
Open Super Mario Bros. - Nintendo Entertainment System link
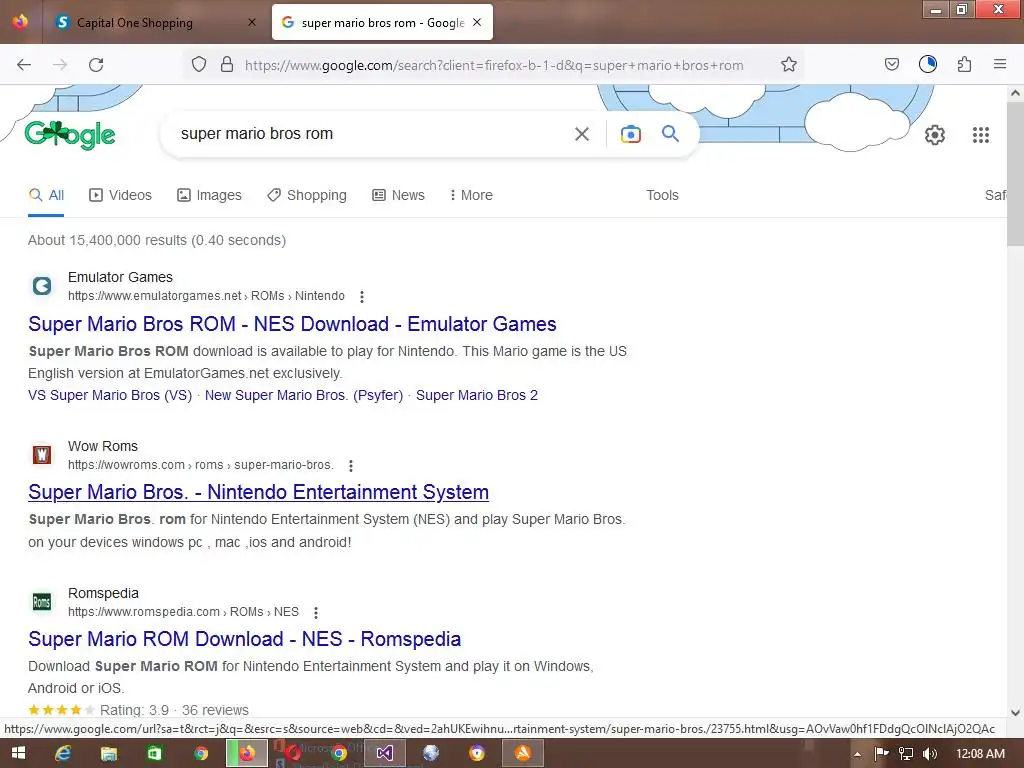pyautogui.click(x=259, y=492)
